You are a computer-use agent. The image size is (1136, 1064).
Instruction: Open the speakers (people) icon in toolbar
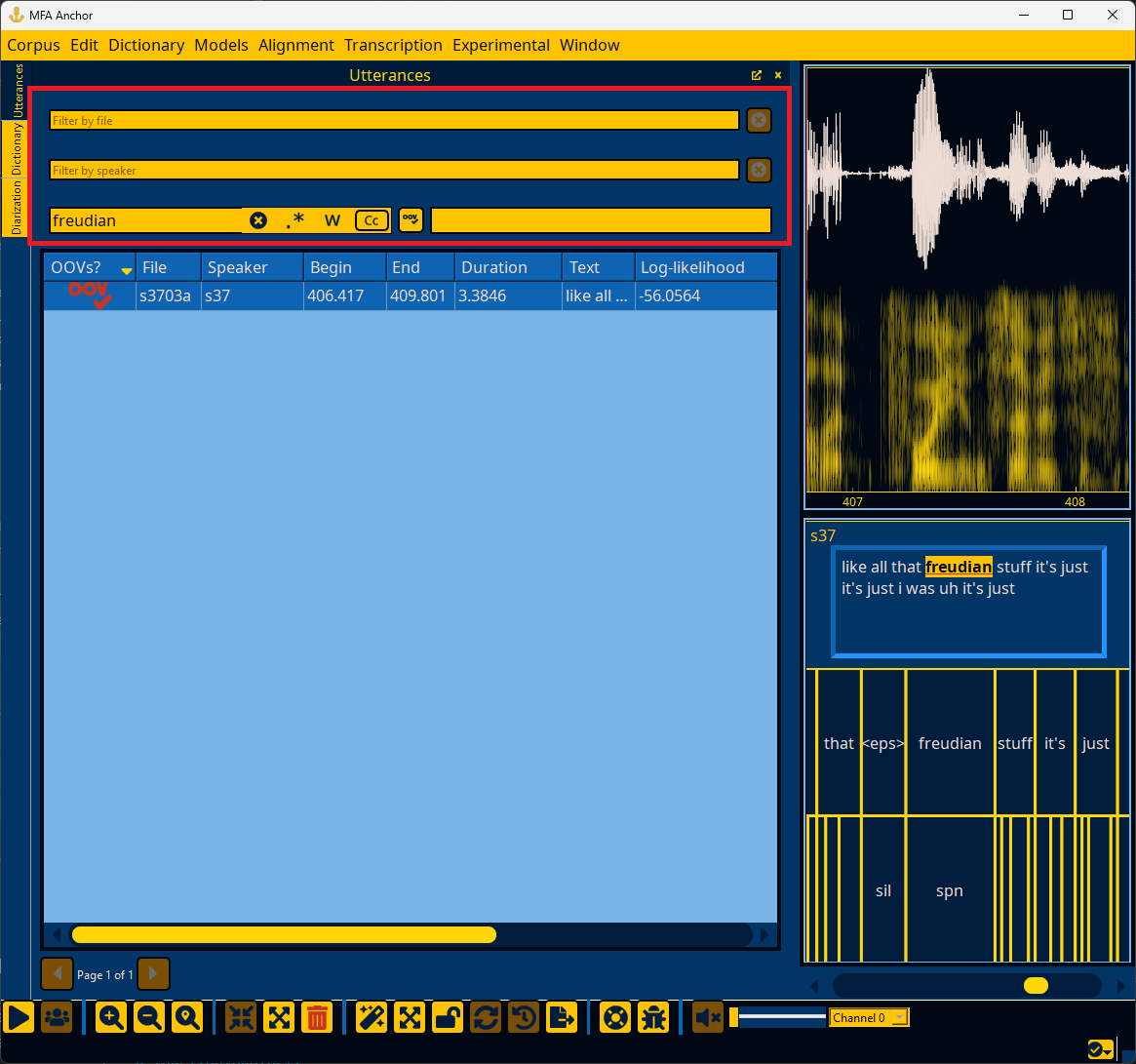tap(57, 1017)
